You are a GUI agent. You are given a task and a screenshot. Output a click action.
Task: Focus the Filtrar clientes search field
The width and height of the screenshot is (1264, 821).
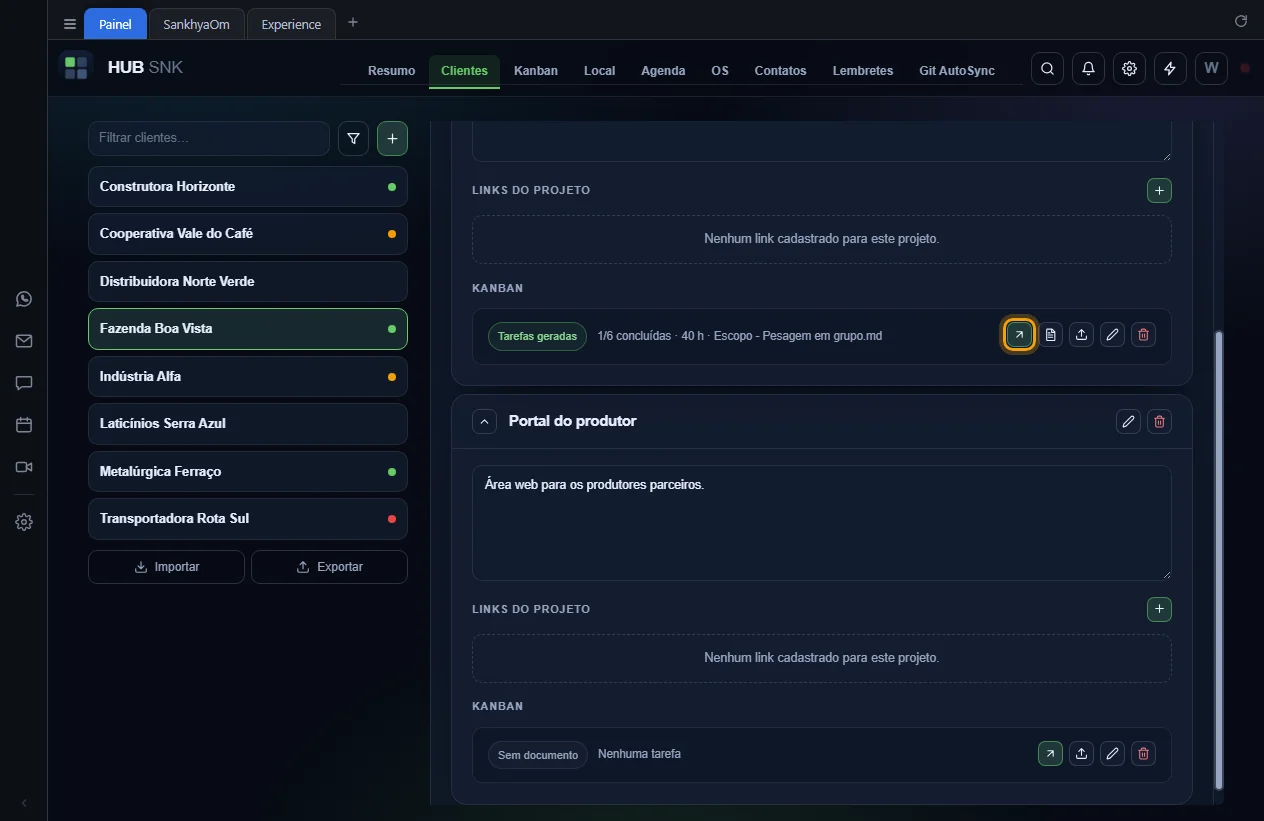[x=209, y=138]
